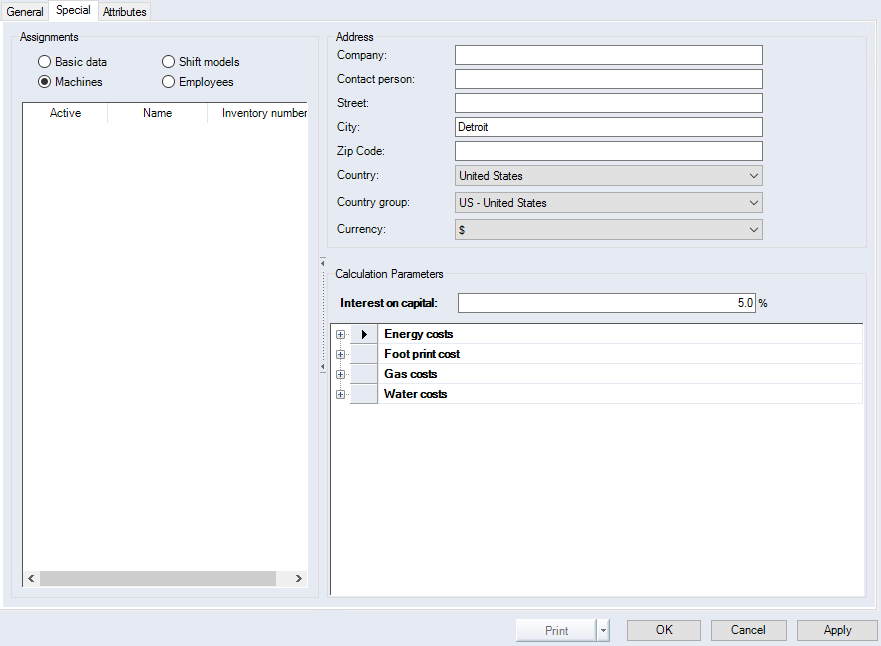Expand the Energy costs tree node
The width and height of the screenshot is (881, 646).
point(340,334)
